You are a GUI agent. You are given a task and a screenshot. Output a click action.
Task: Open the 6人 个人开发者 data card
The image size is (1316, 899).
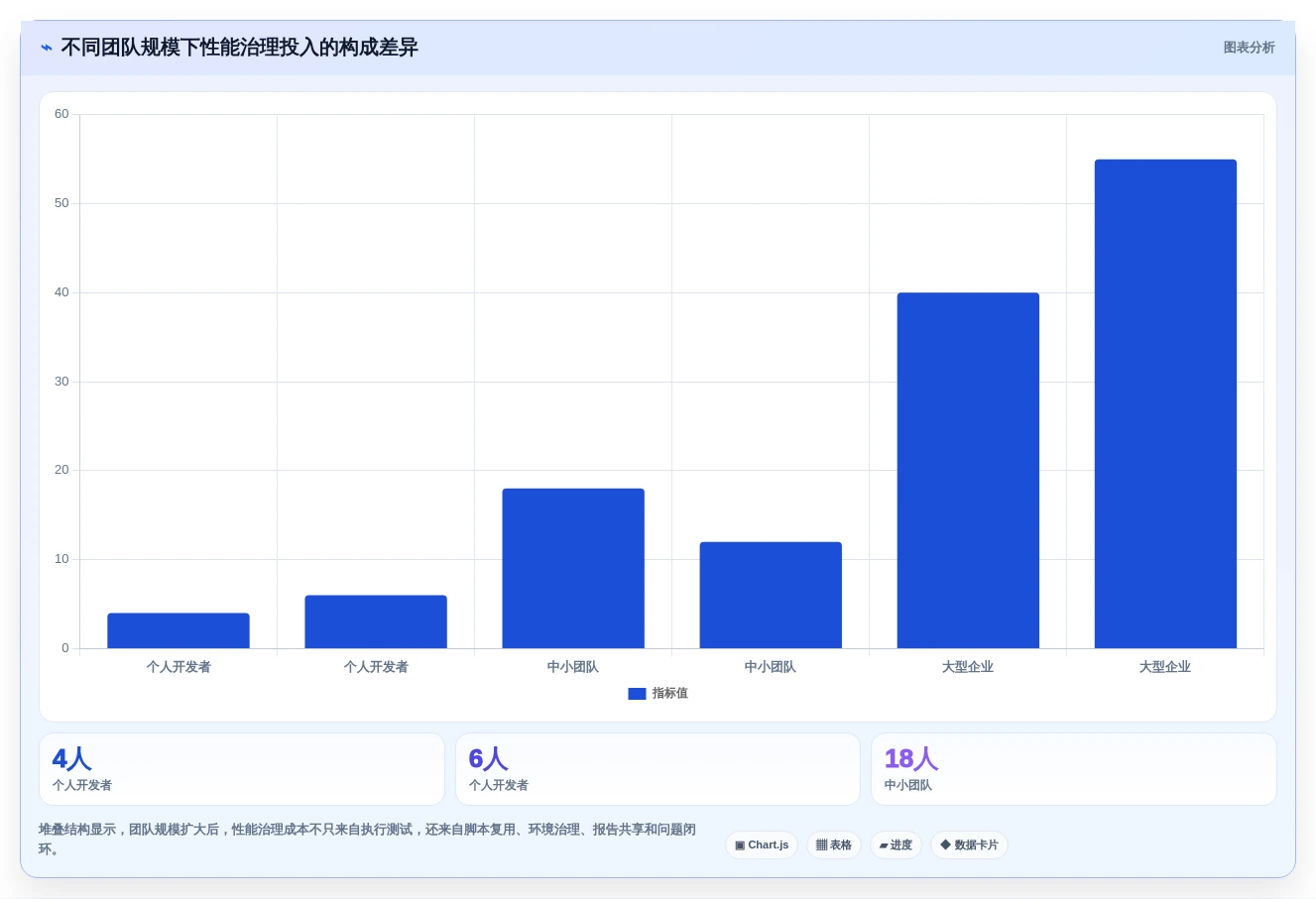pyautogui.click(x=658, y=769)
